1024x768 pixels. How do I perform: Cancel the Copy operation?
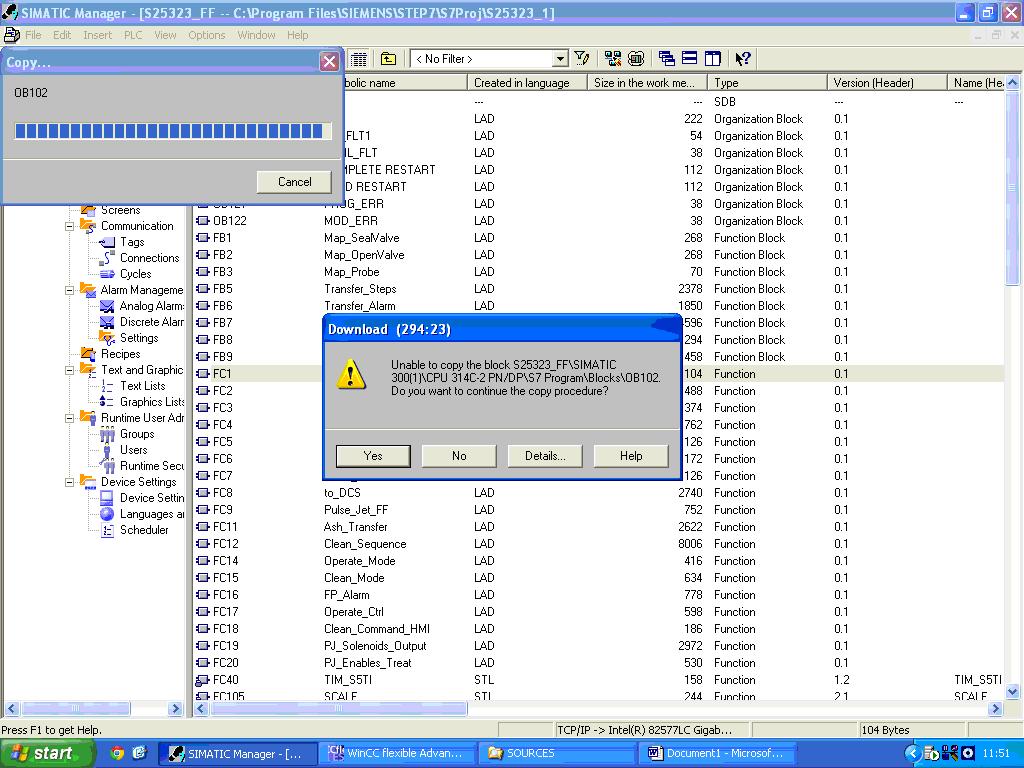click(295, 182)
